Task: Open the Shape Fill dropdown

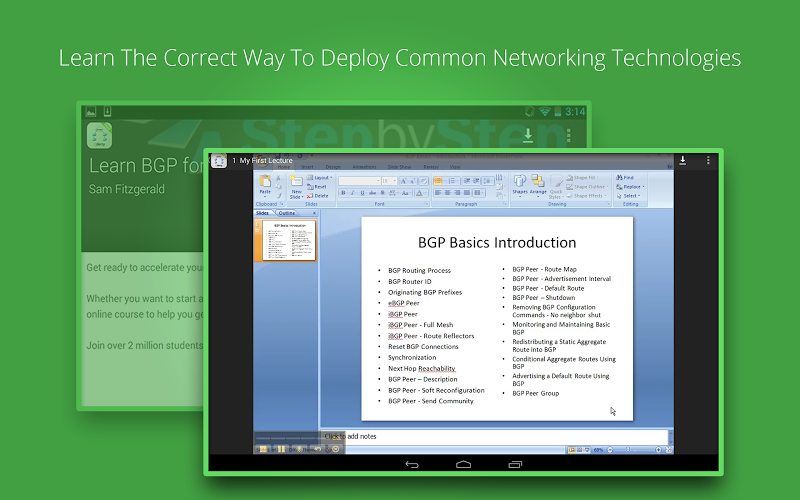Action: 582,178
